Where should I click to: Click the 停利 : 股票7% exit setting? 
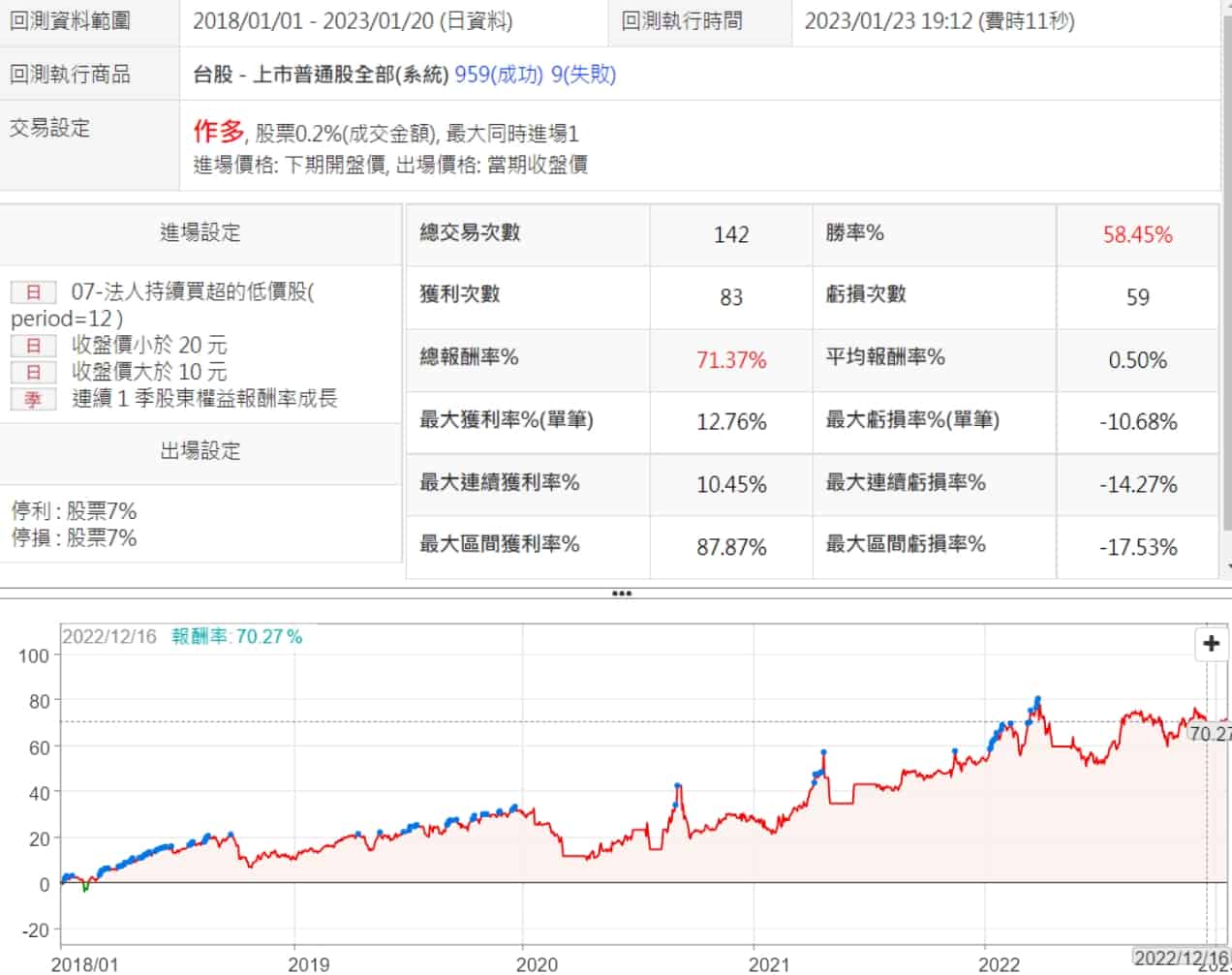(x=74, y=510)
